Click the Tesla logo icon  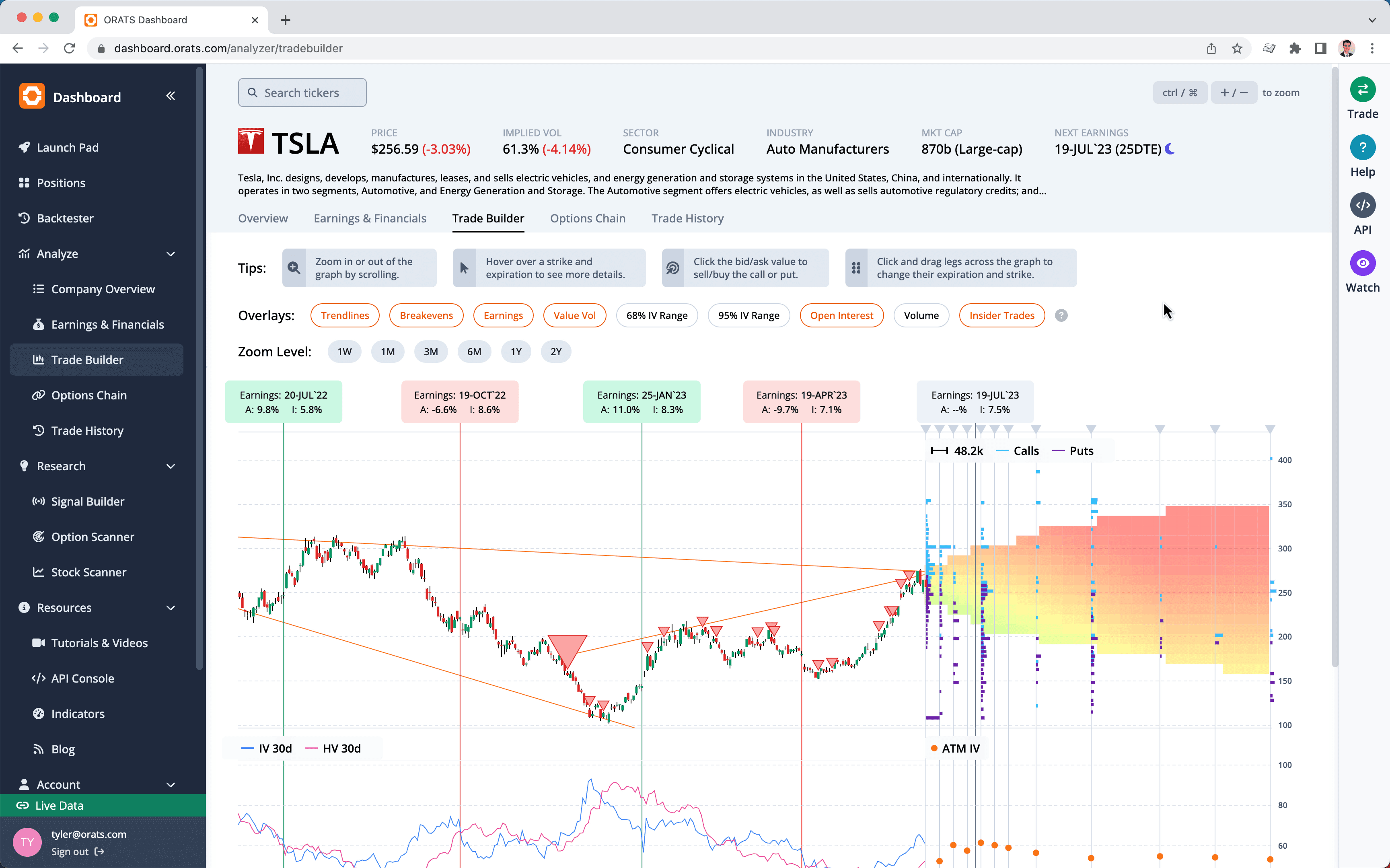click(x=251, y=141)
